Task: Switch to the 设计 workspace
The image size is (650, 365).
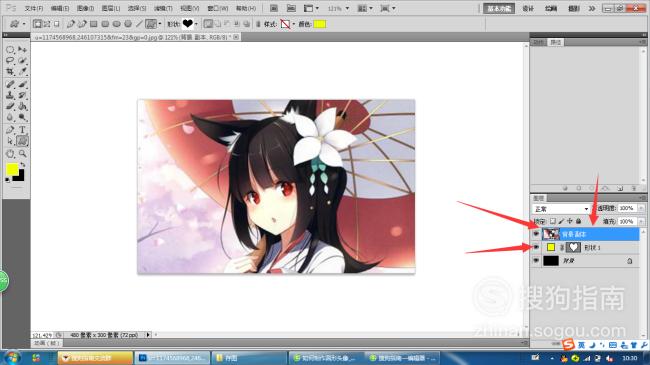Action: [528, 8]
